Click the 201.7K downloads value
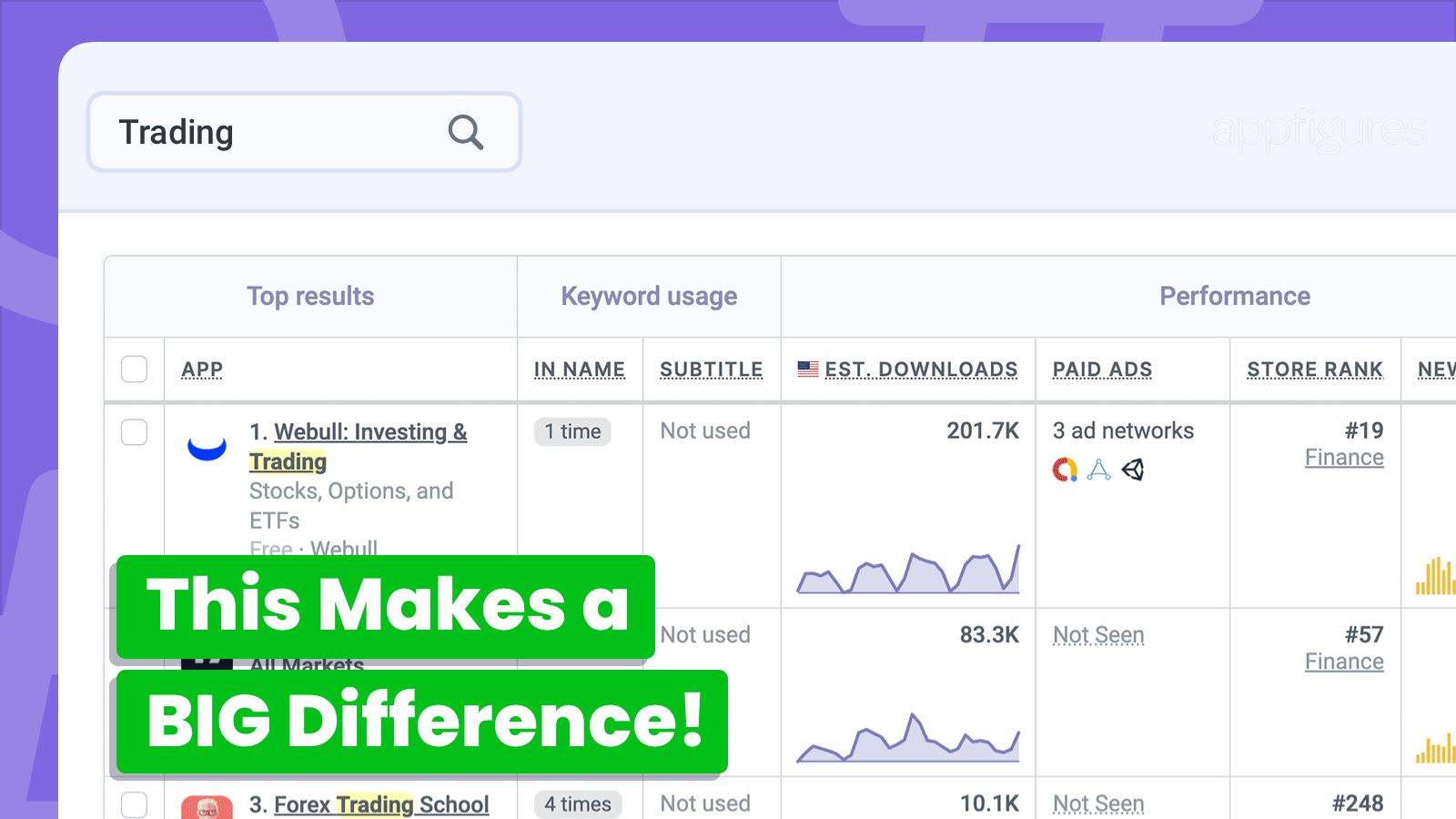The width and height of the screenshot is (1456, 819). point(983,430)
